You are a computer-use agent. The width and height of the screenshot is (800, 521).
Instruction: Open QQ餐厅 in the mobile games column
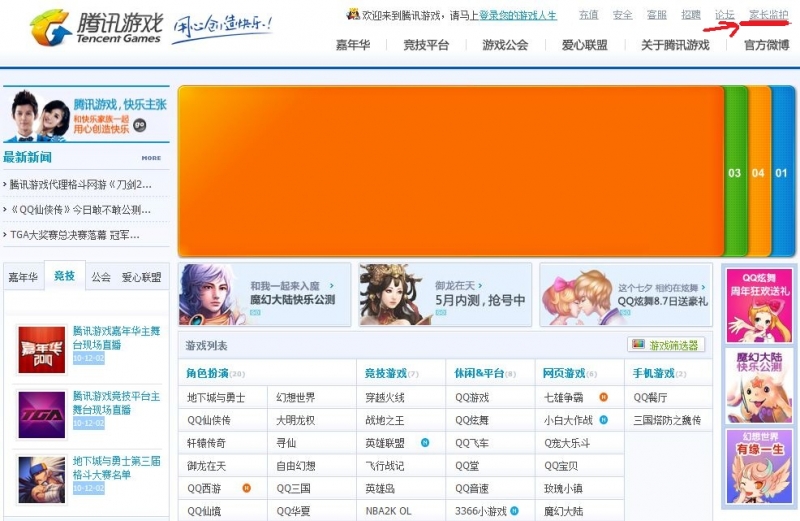pos(651,398)
